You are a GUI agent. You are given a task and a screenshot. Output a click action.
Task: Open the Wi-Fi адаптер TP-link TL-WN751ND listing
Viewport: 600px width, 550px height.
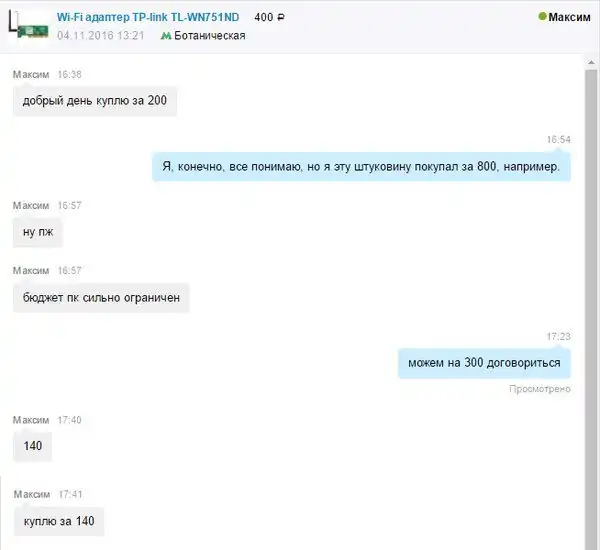click(148, 17)
